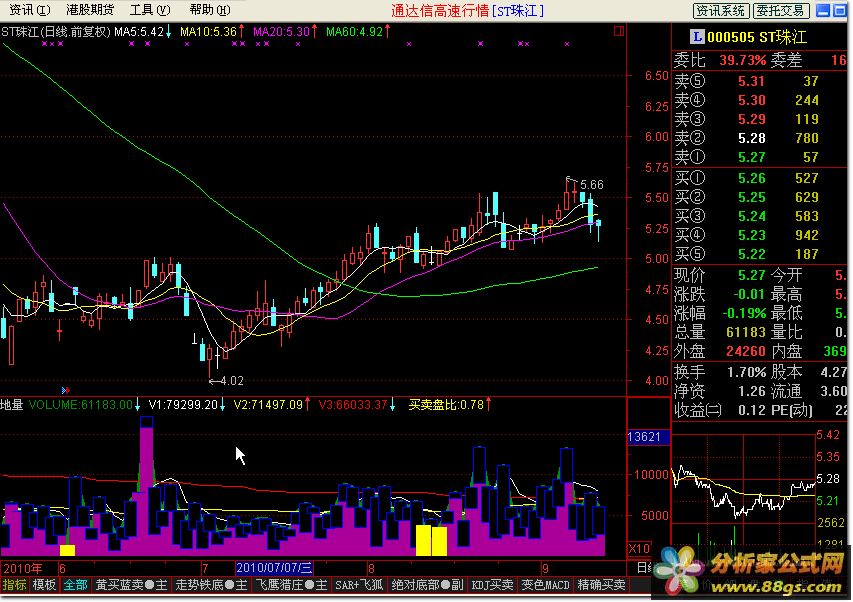Select the 指标 tab
The image size is (853, 602).
click(15, 585)
